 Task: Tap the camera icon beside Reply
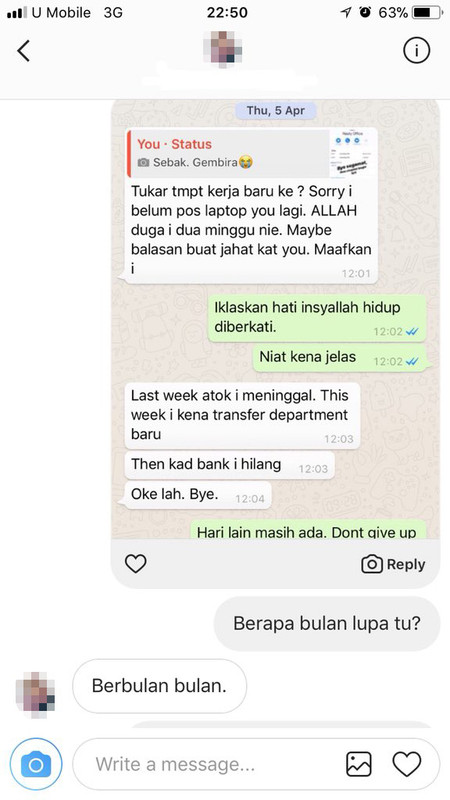(372, 564)
